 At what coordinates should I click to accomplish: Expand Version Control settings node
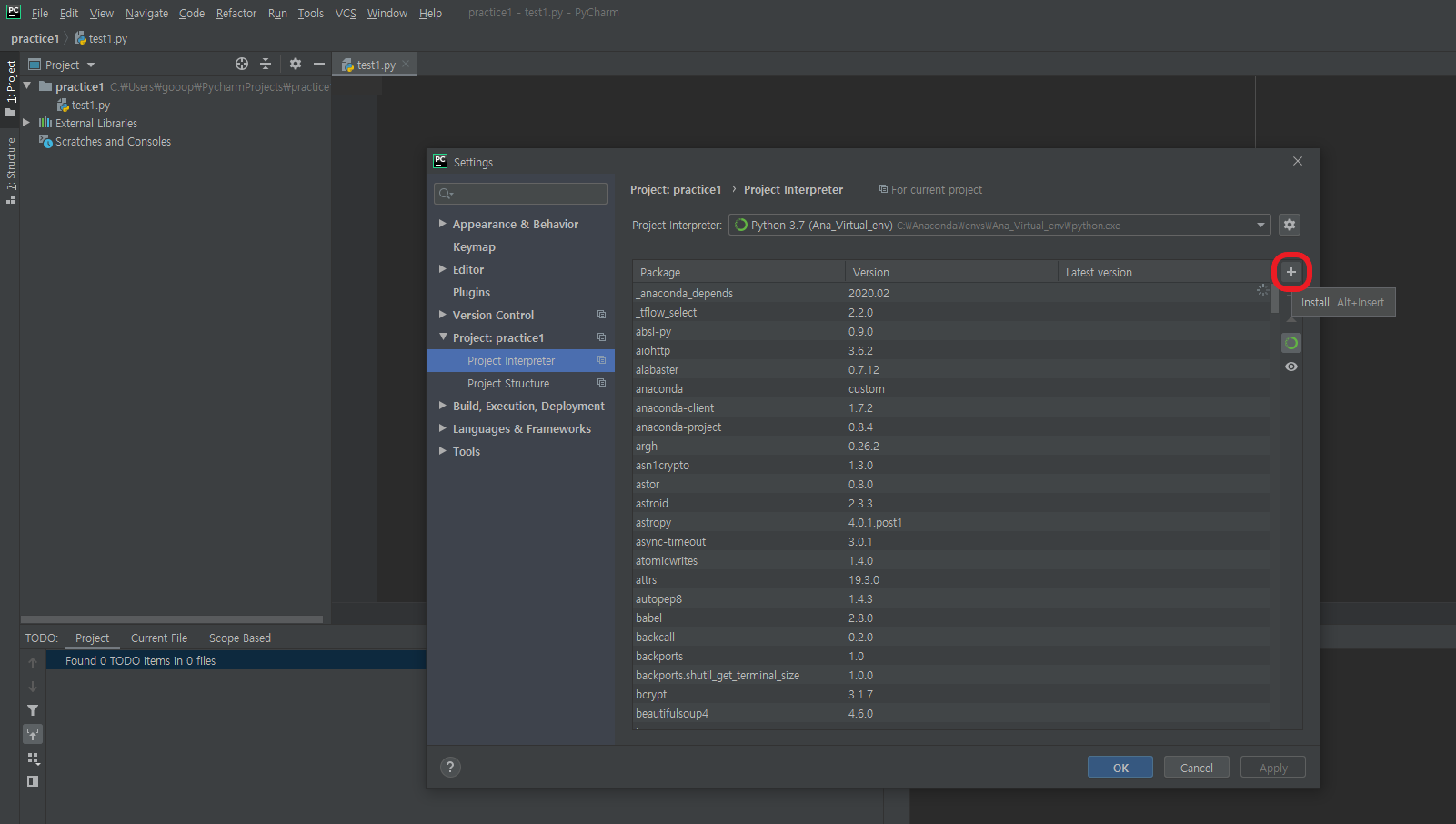[443, 315]
